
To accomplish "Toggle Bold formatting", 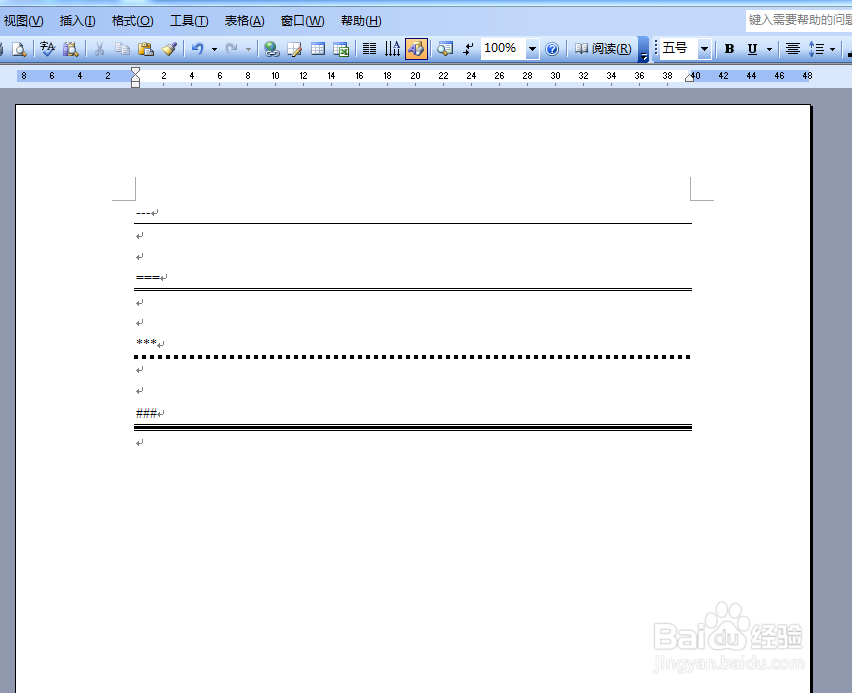I will click(729, 49).
